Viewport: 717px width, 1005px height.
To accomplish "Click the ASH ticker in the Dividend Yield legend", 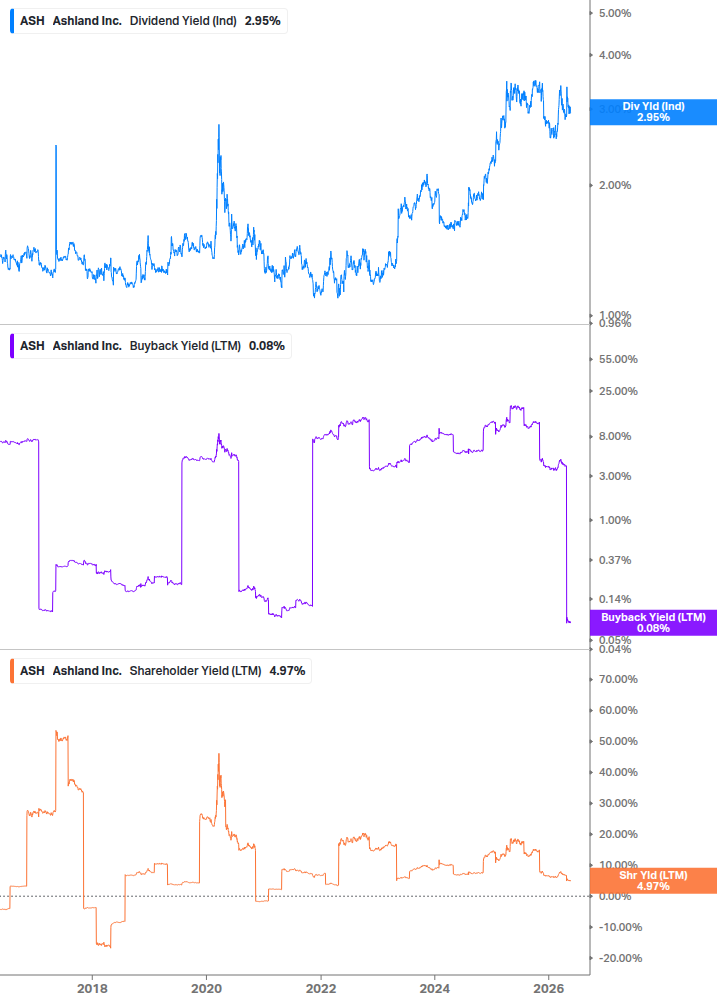I will coord(32,21).
